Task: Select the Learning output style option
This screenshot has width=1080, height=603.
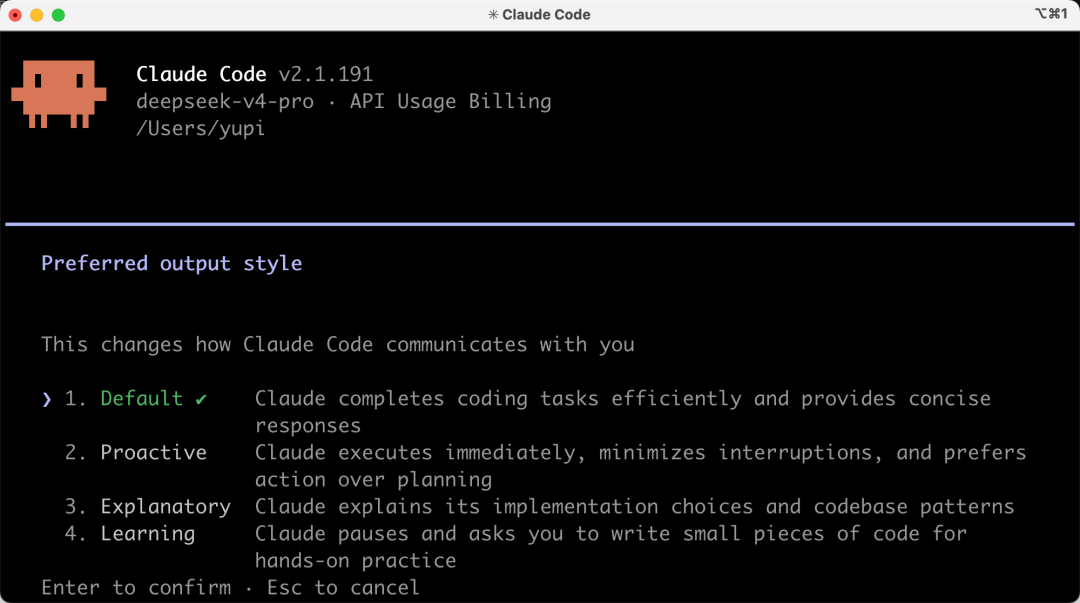Action: [147, 533]
